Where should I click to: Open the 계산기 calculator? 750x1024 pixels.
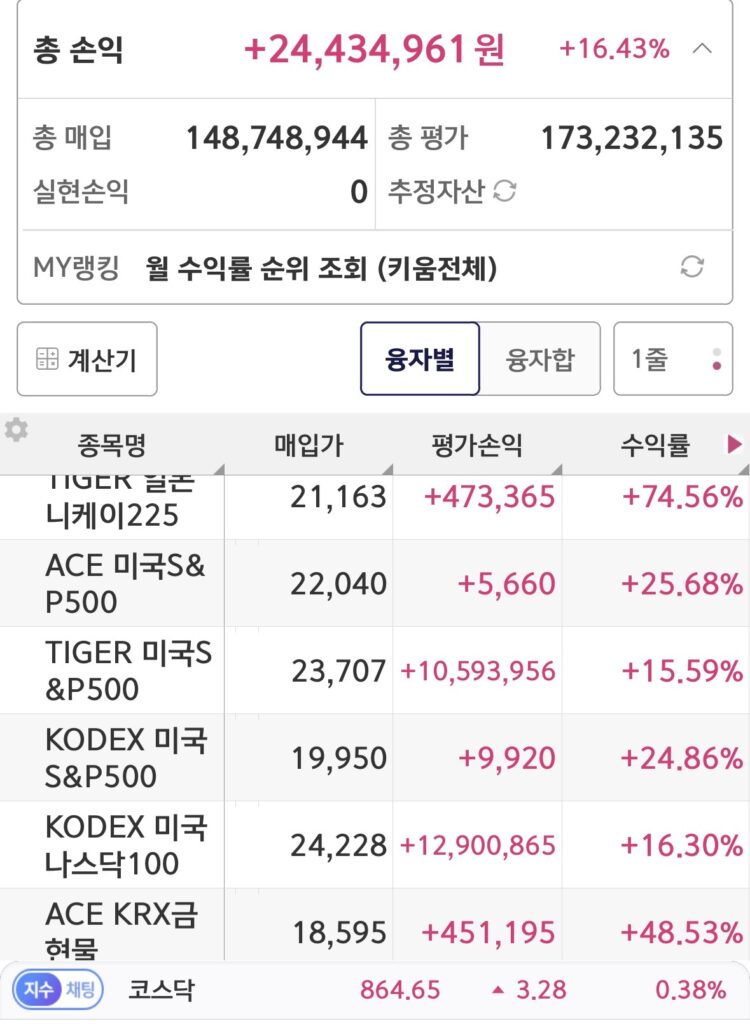[x=87, y=359]
